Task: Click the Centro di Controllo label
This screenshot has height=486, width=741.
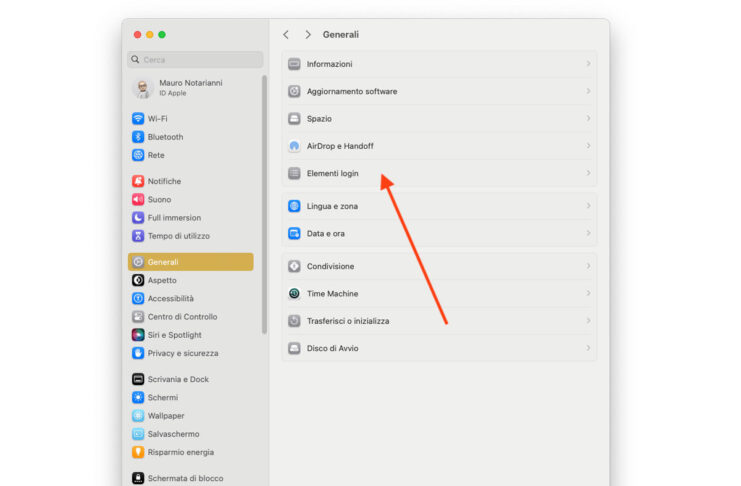Action: pos(182,317)
